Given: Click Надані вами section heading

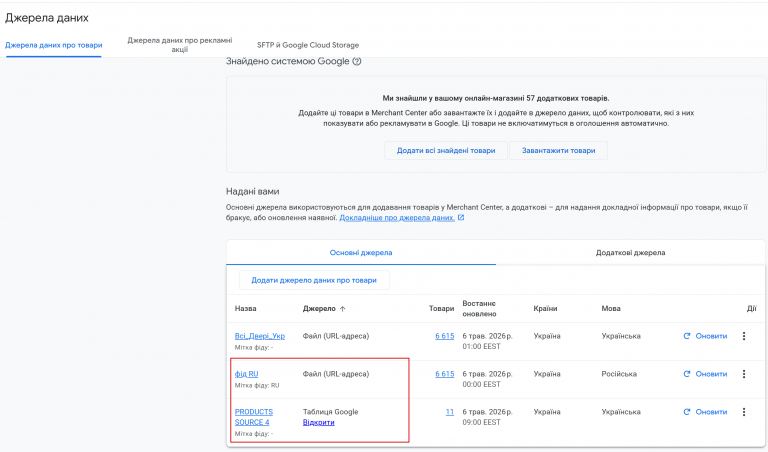Looking at the screenshot, I should click(x=252, y=191).
